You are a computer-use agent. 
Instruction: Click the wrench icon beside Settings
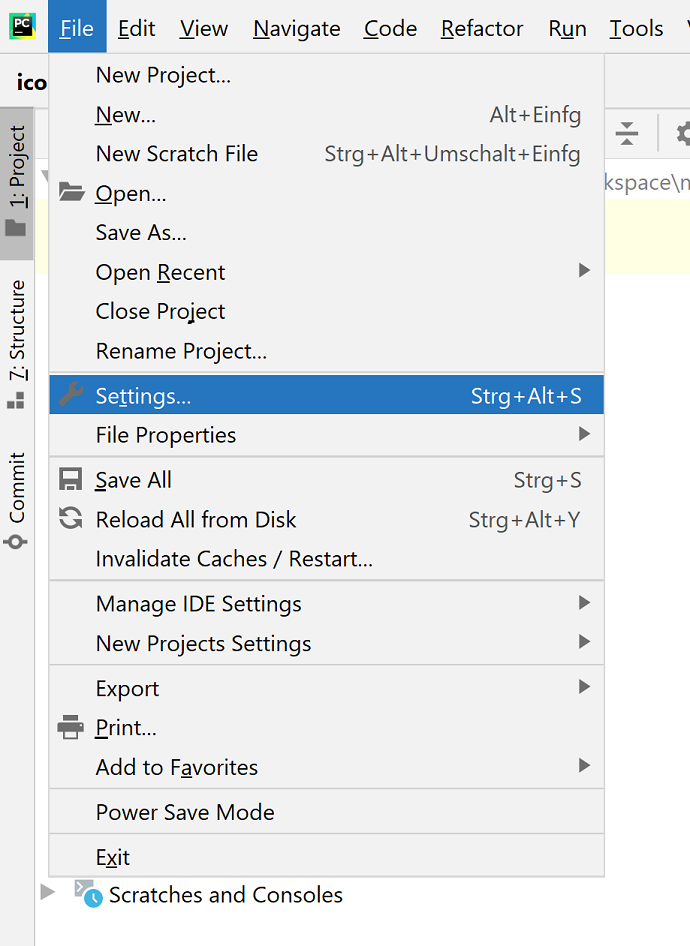(x=70, y=395)
